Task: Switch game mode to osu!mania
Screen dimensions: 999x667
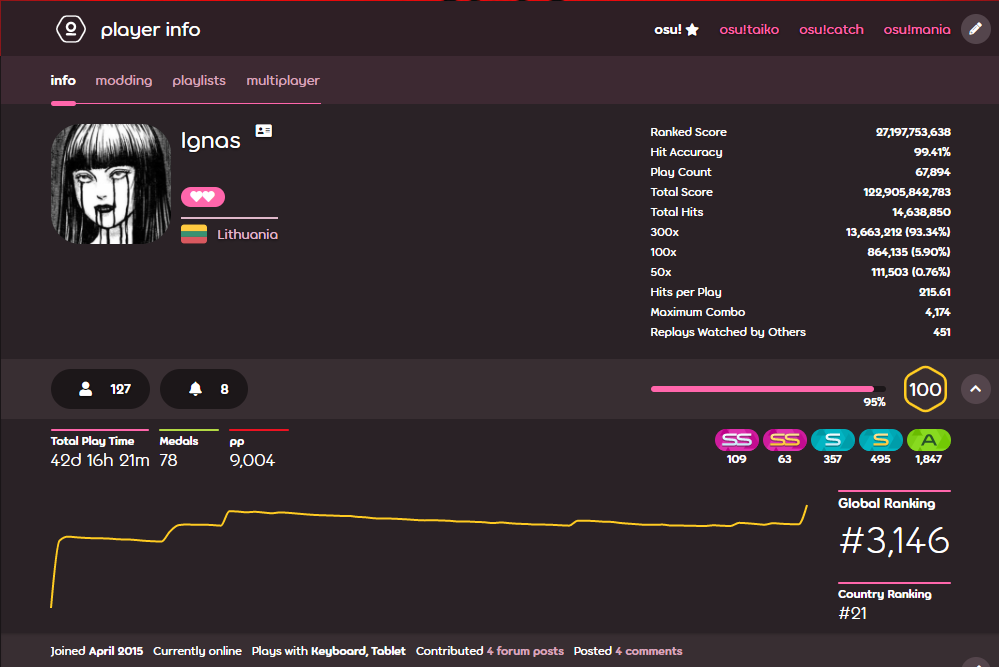Action: click(917, 29)
